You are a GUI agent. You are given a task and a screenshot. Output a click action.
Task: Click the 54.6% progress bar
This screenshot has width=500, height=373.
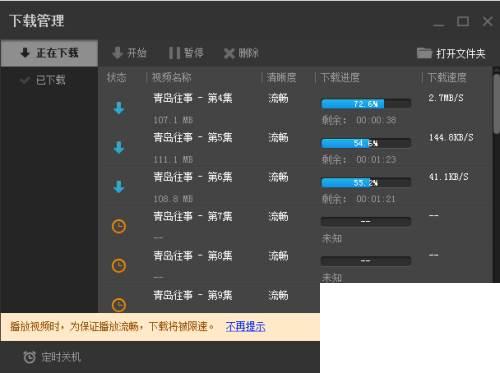coord(366,143)
